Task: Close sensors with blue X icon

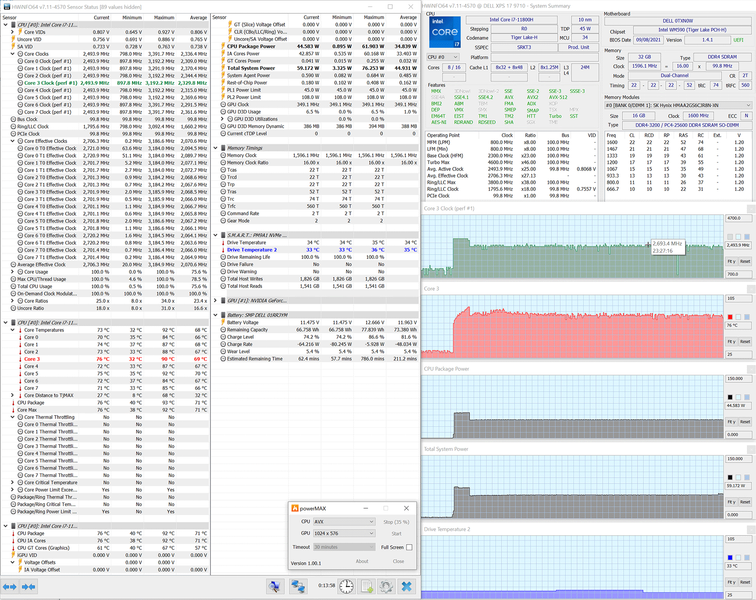Action: (x=407, y=586)
